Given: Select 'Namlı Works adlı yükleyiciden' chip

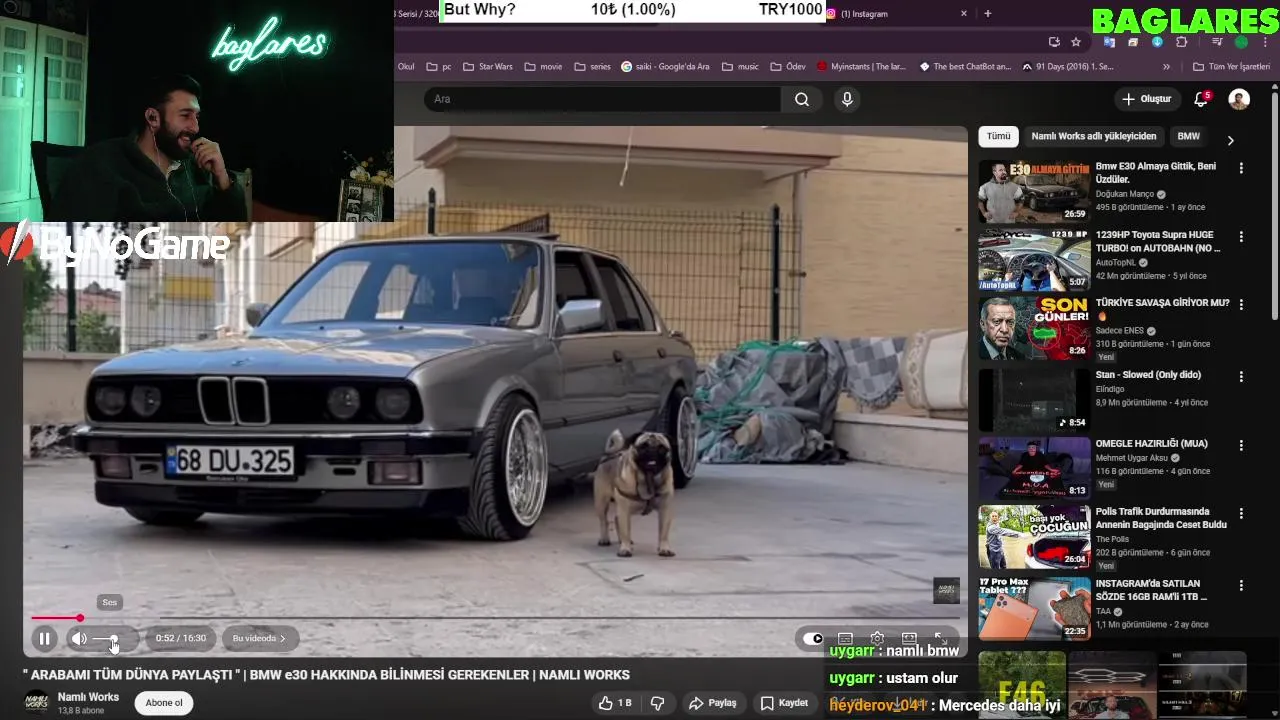Looking at the screenshot, I should tap(1094, 136).
